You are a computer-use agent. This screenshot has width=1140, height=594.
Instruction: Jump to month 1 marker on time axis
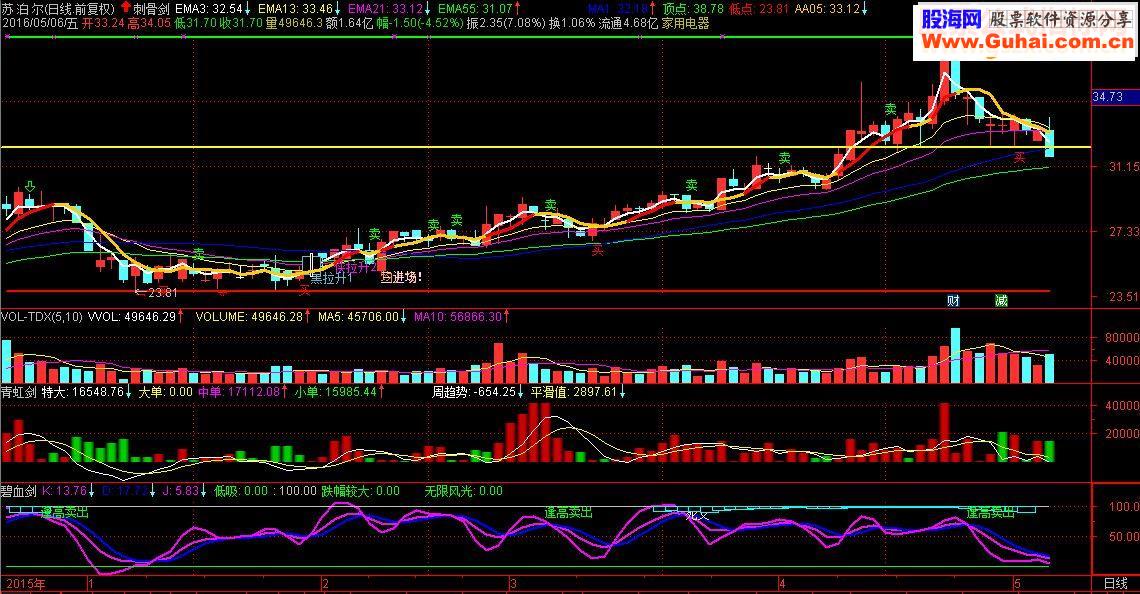tap(90, 583)
